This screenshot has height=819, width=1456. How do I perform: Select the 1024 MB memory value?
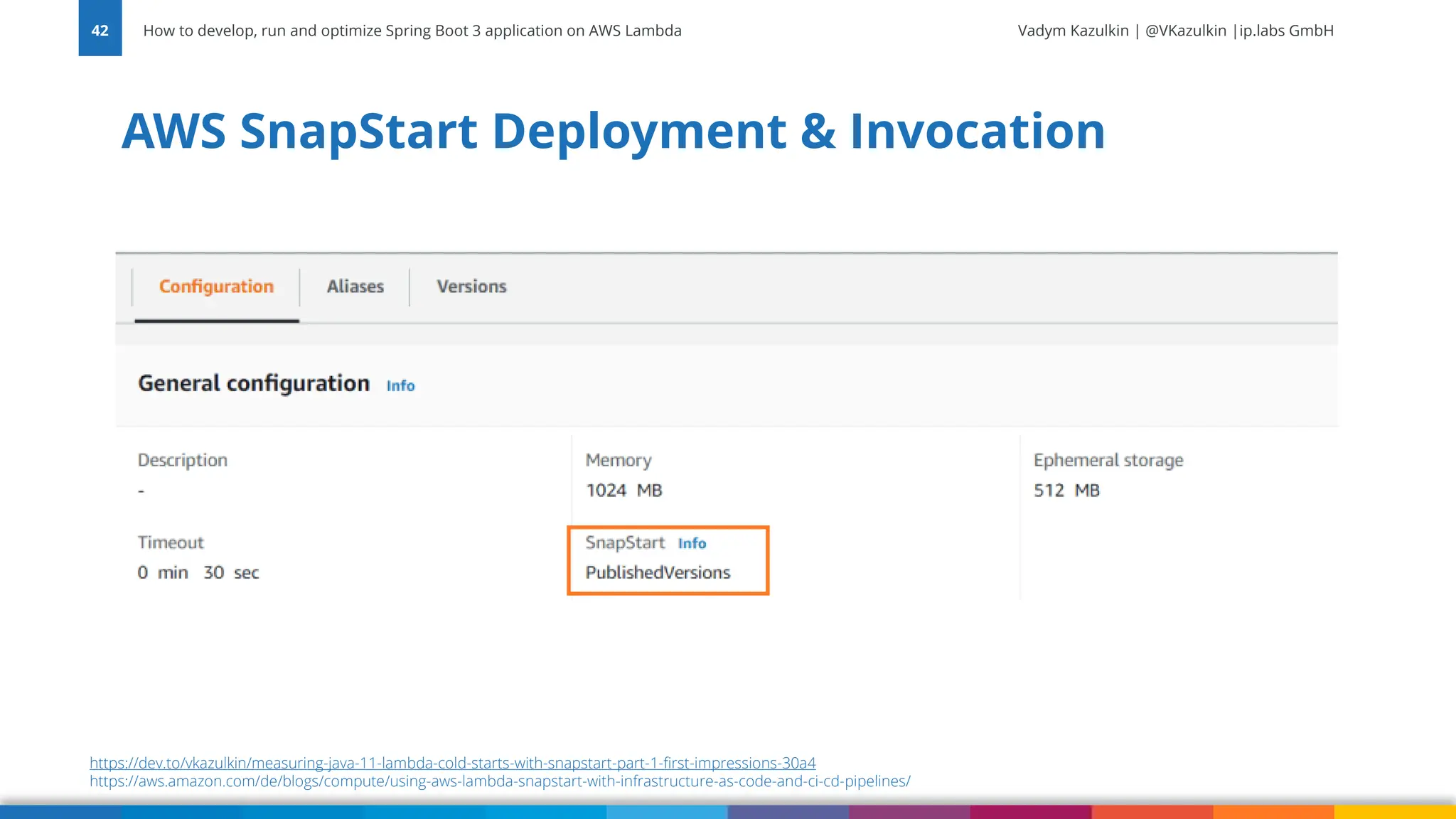coord(623,491)
